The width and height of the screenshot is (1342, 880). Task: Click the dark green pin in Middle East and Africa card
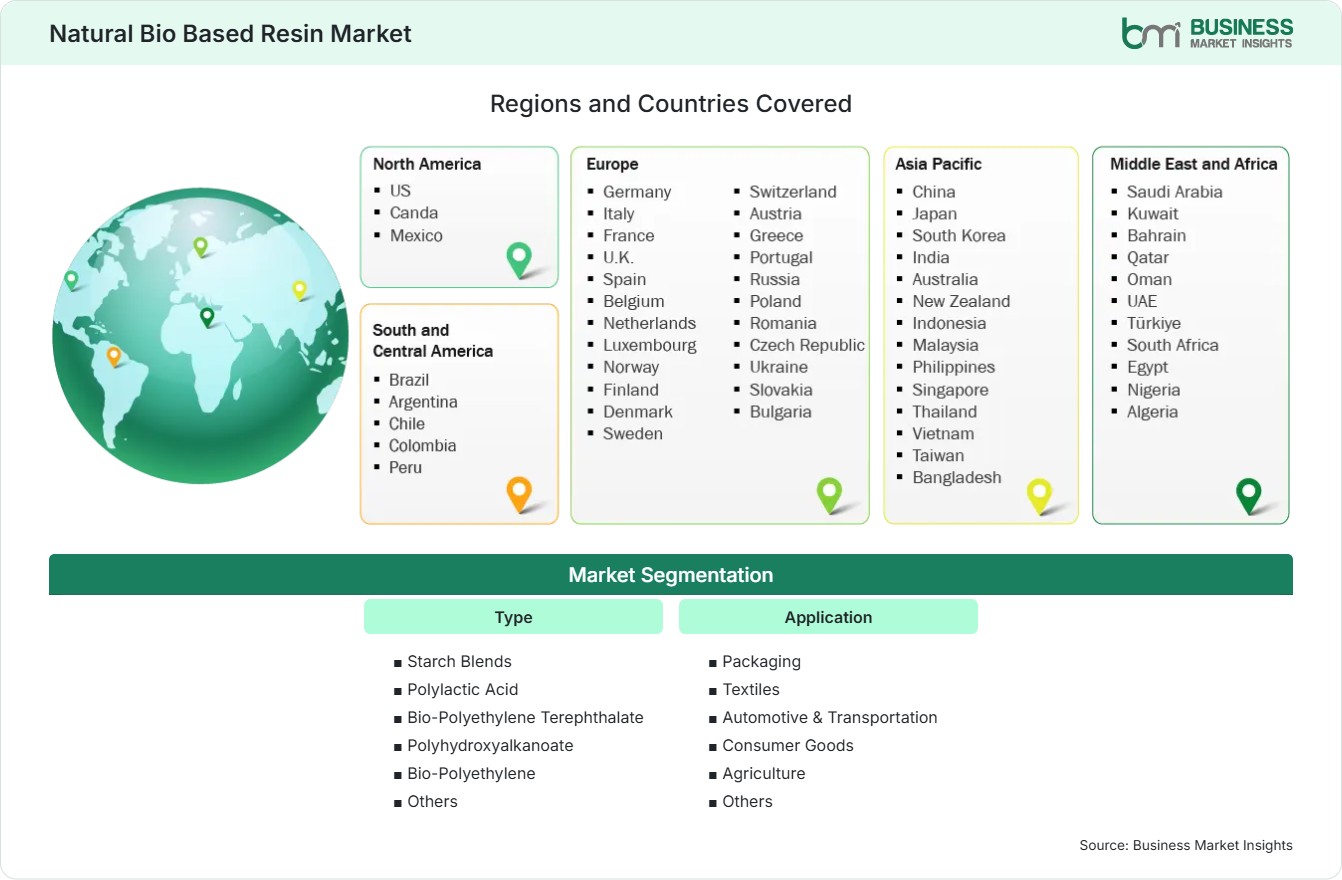point(1249,496)
